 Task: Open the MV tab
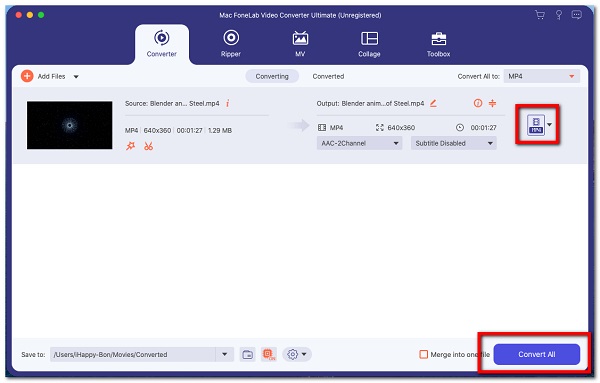click(x=300, y=44)
